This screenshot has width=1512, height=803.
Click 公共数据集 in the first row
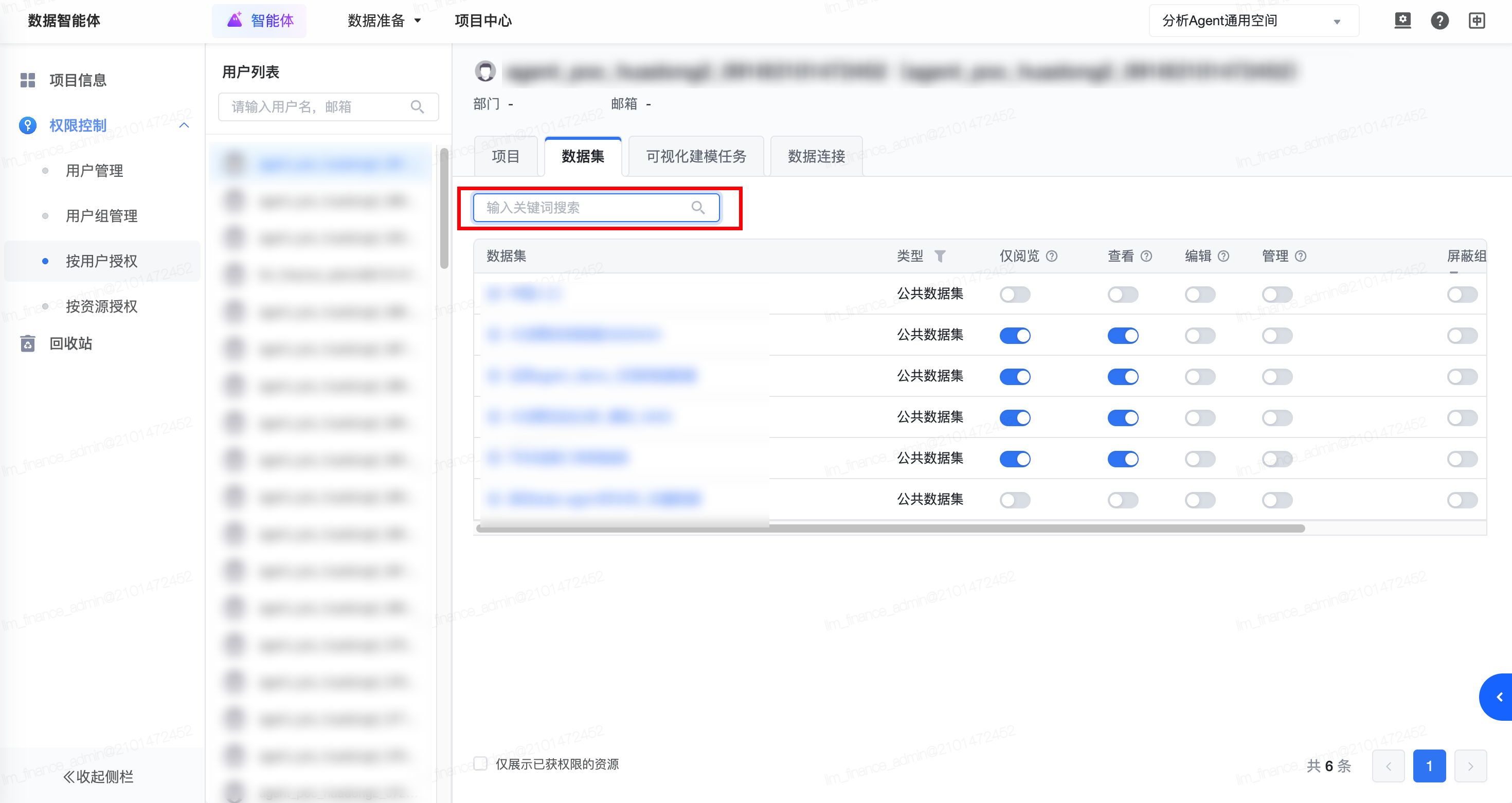tap(930, 293)
